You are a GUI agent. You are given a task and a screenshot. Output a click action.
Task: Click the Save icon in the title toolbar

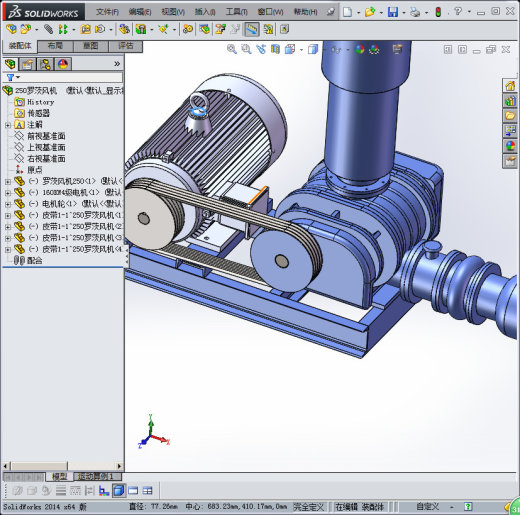393,12
